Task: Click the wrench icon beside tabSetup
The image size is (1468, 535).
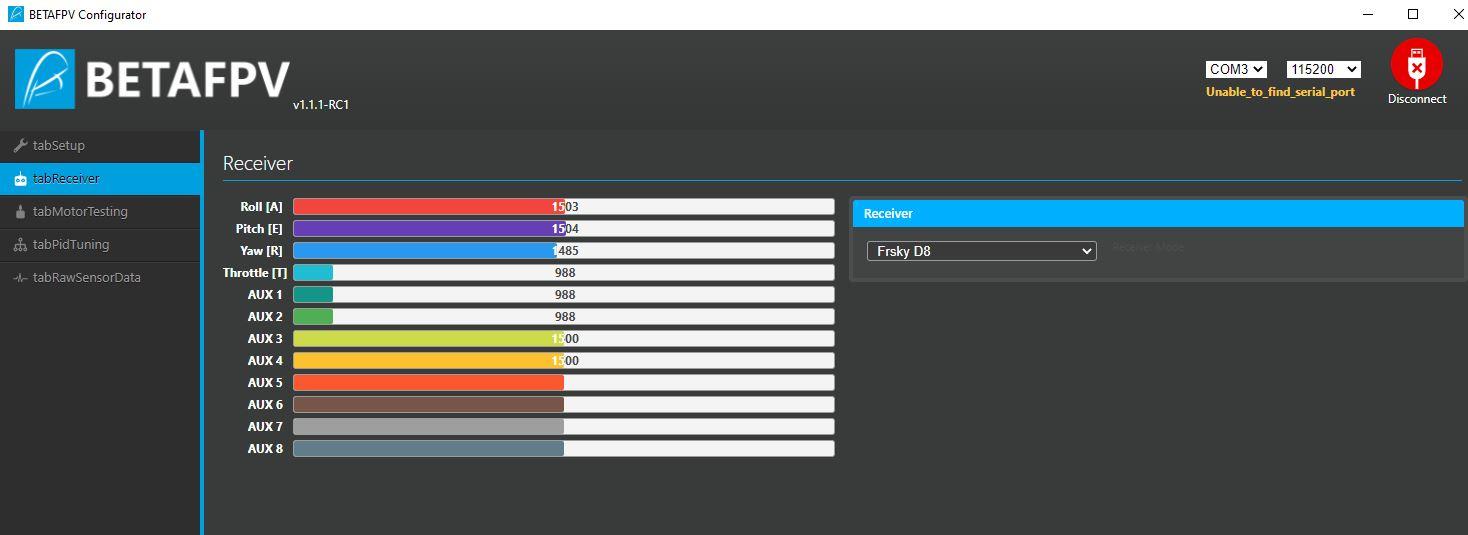Action: pos(20,146)
